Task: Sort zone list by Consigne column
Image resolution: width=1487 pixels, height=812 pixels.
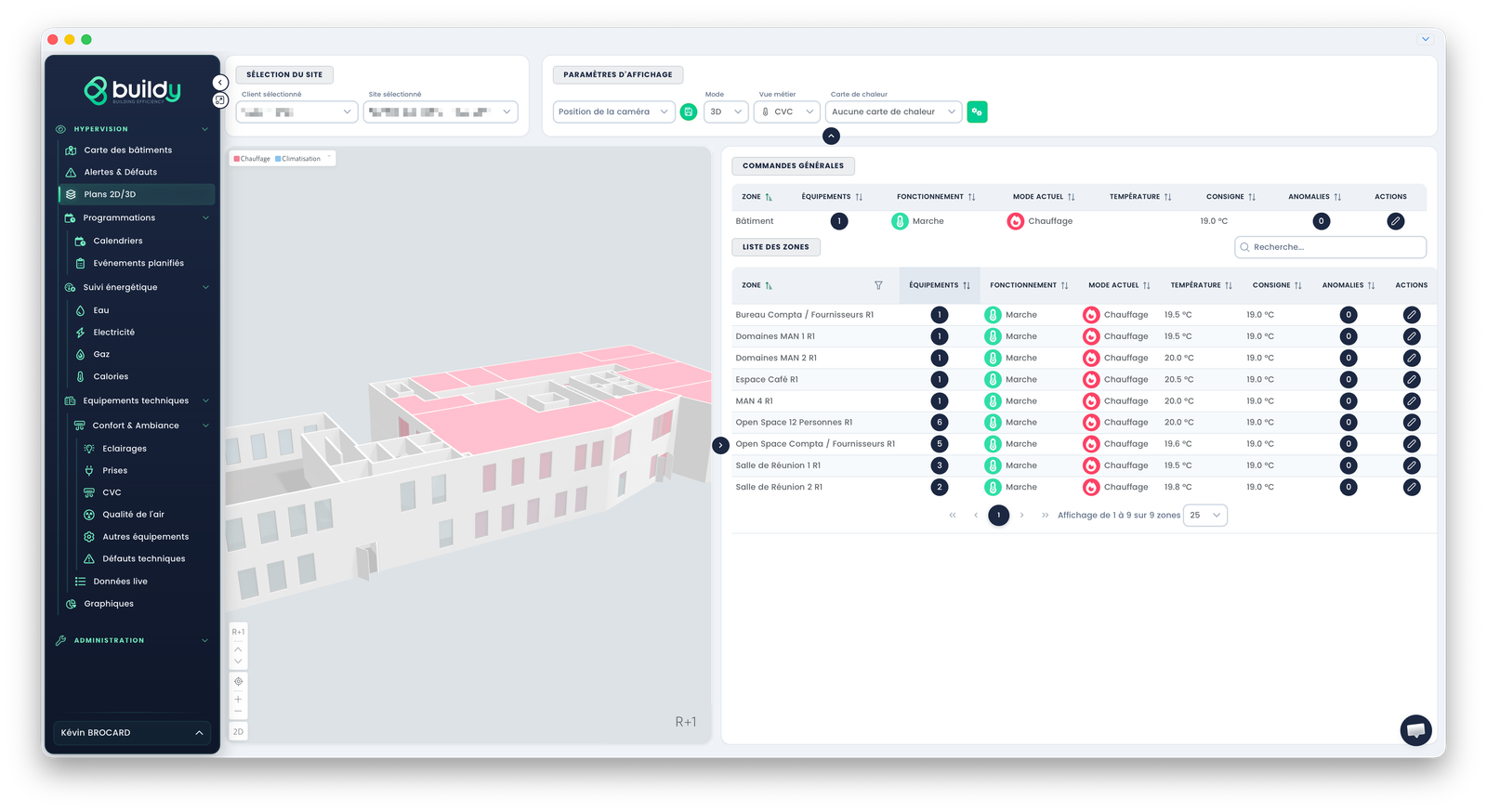Action: point(1277,285)
